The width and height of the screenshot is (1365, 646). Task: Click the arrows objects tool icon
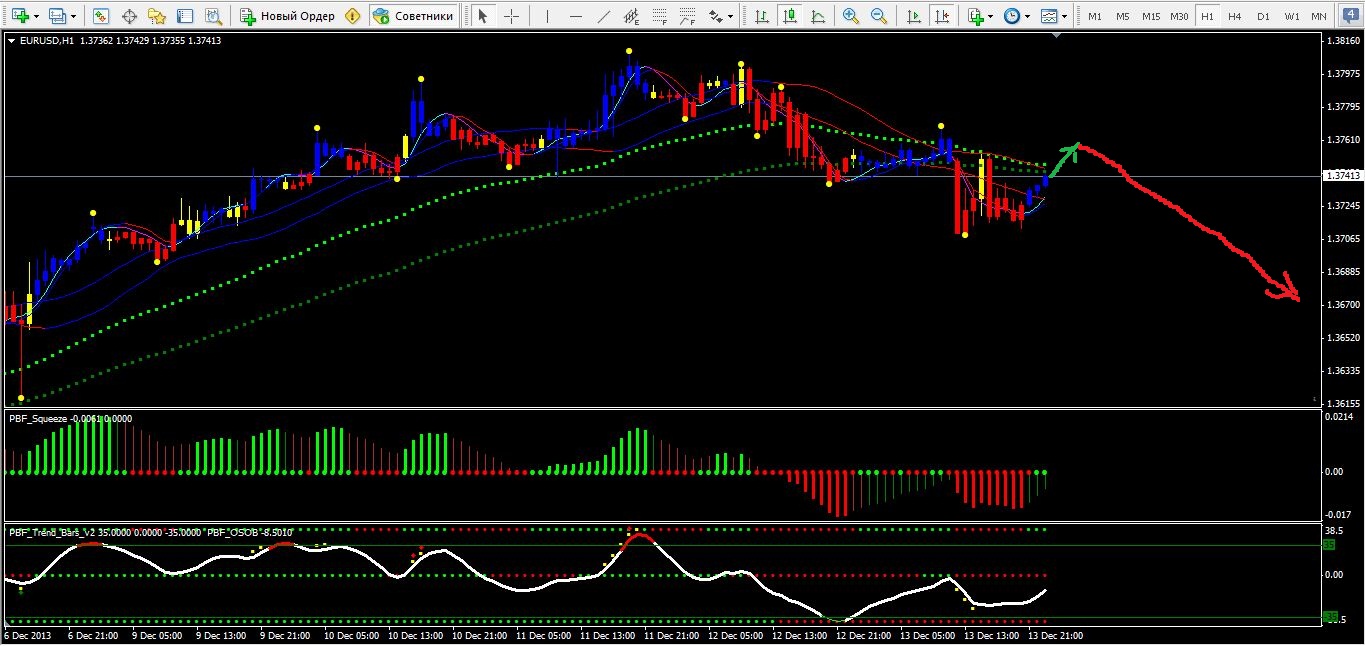(x=716, y=16)
